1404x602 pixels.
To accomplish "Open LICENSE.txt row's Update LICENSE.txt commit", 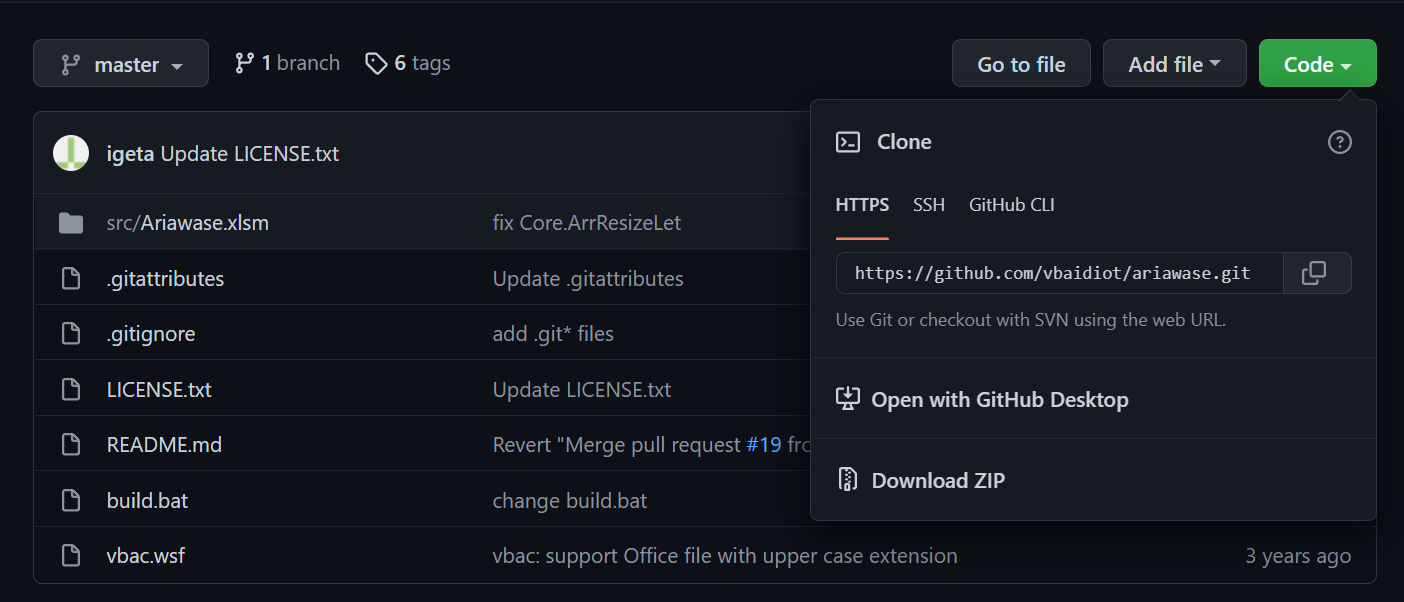I will pos(582,389).
